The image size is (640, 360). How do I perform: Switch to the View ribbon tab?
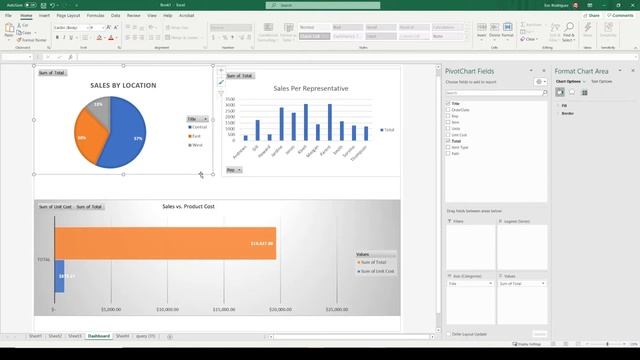[152, 16]
